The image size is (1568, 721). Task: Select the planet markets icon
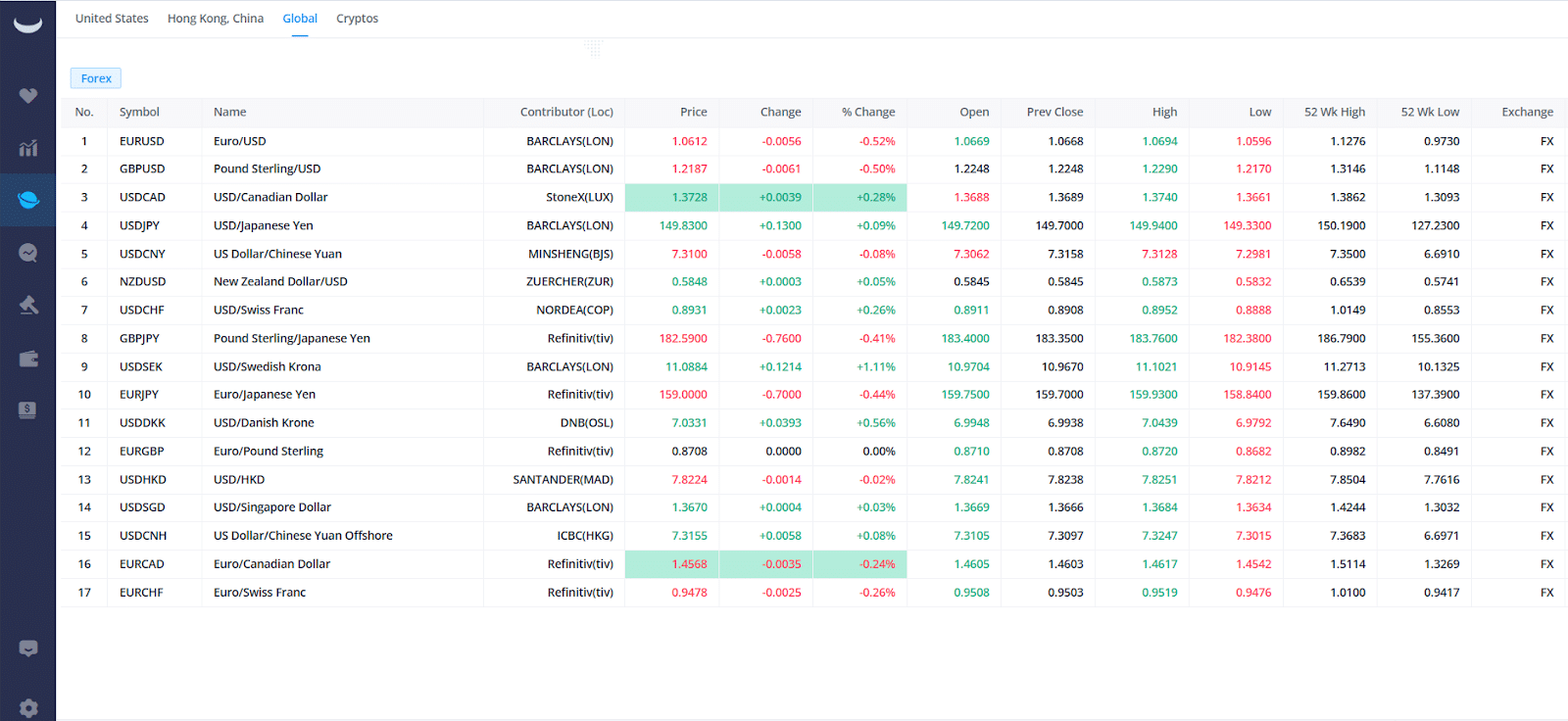[x=28, y=200]
